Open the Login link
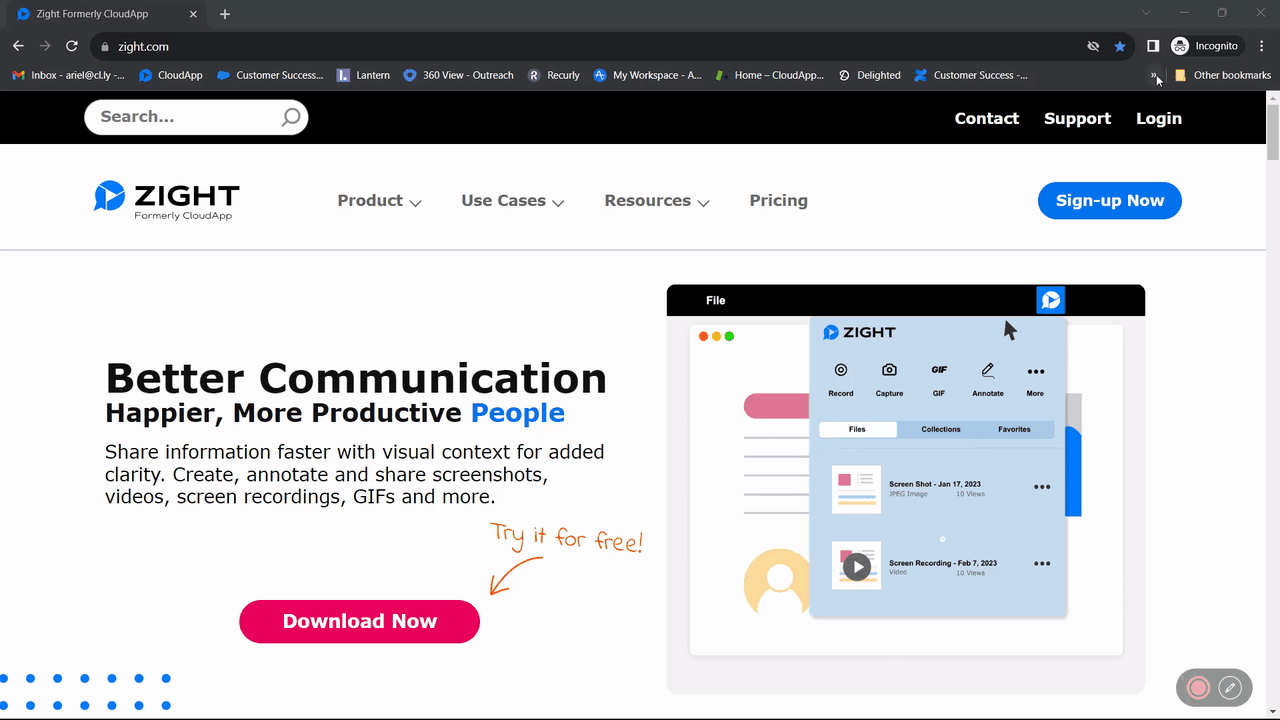The width and height of the screenshot is (1280, 720). click(1158, 118)
